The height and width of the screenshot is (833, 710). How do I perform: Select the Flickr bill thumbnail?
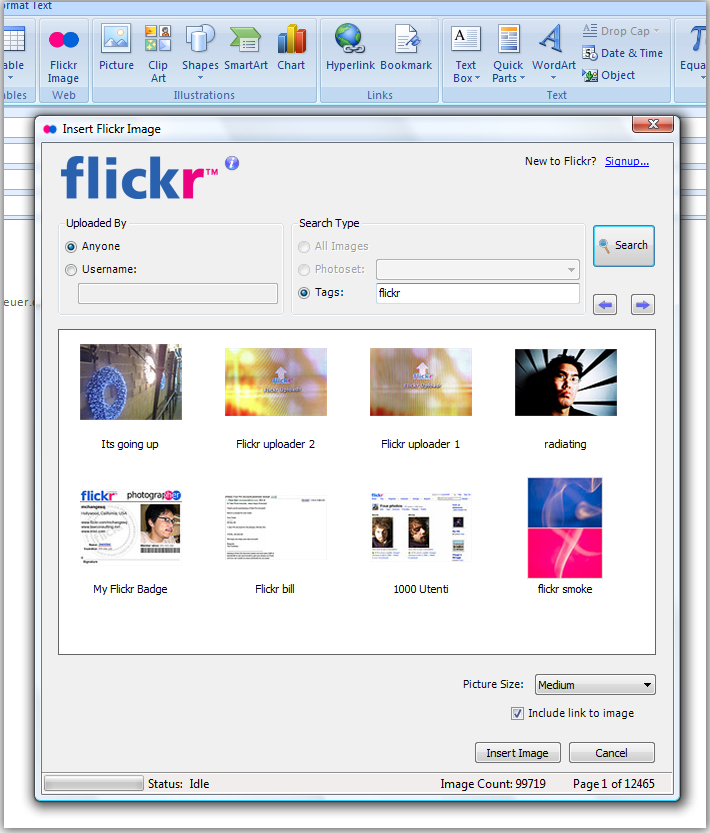click(276, 526)
